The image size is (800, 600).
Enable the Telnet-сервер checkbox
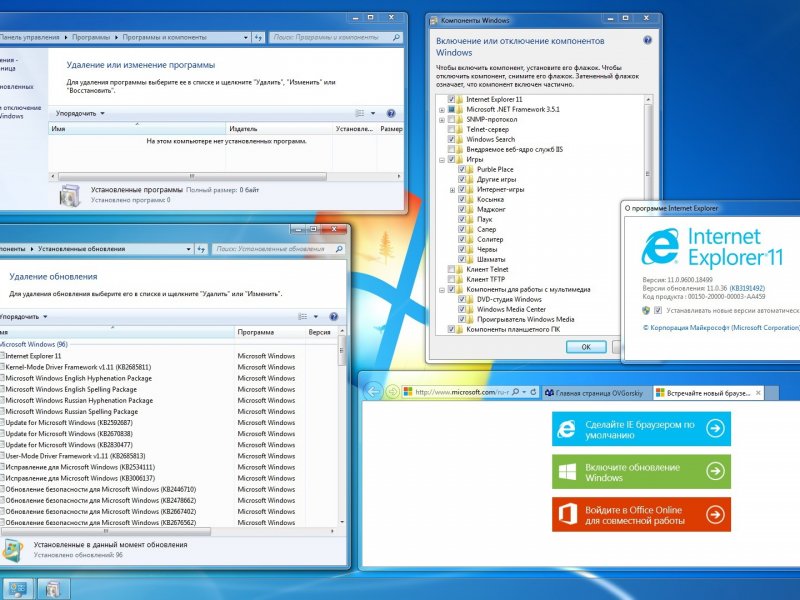pyautogui.click(x=451, y=130)
